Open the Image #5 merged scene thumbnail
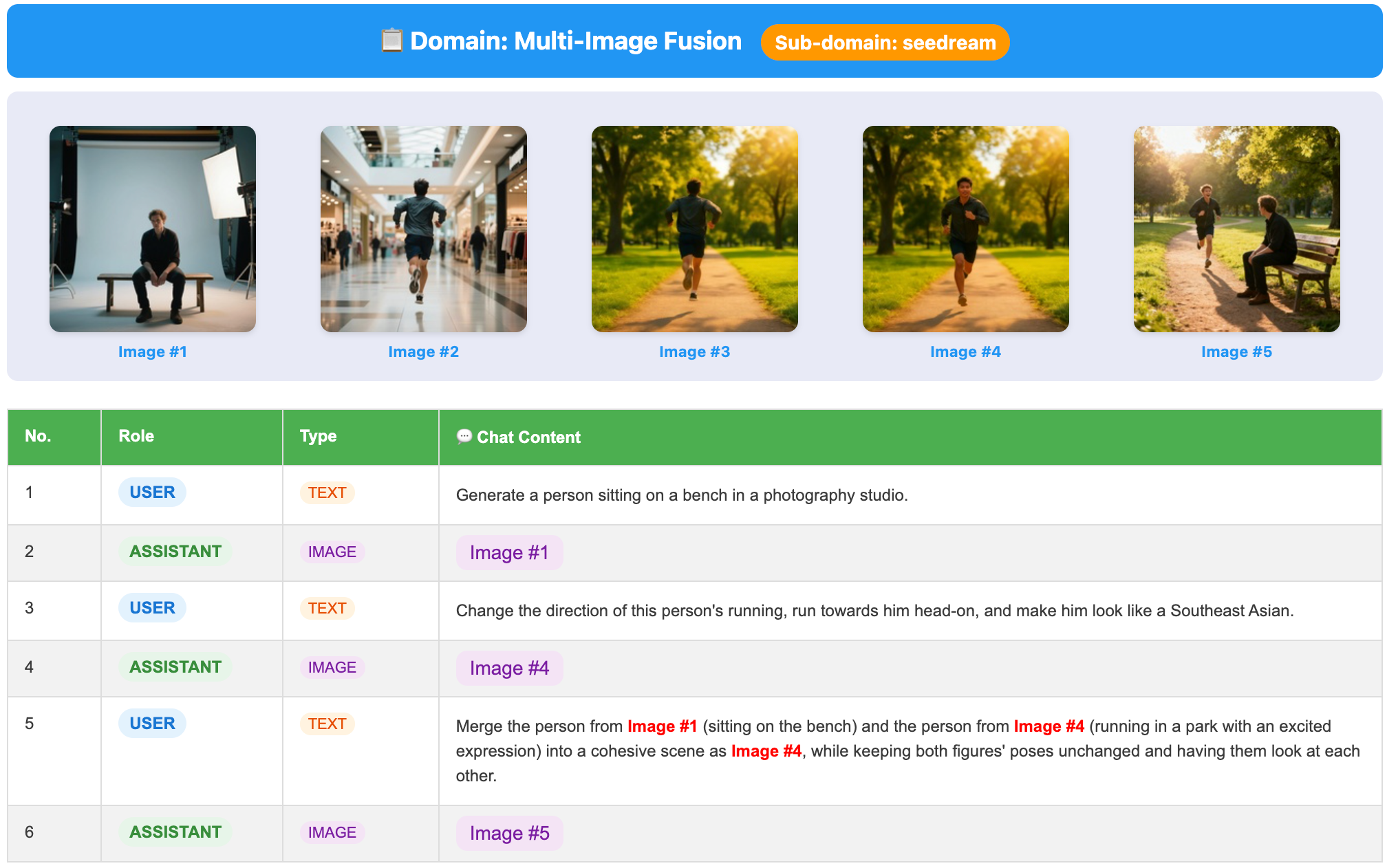 coord(1237,229)
